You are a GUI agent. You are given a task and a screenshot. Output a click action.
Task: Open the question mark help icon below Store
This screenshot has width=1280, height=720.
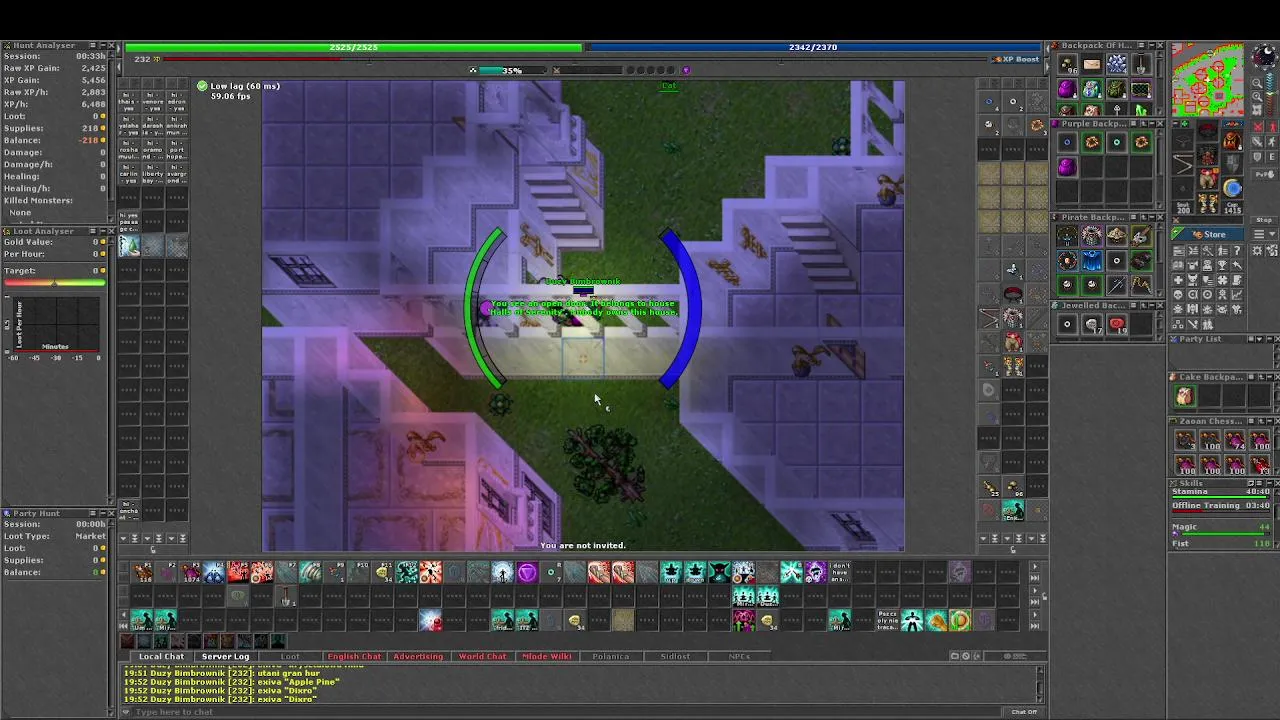pos(1237,250)
